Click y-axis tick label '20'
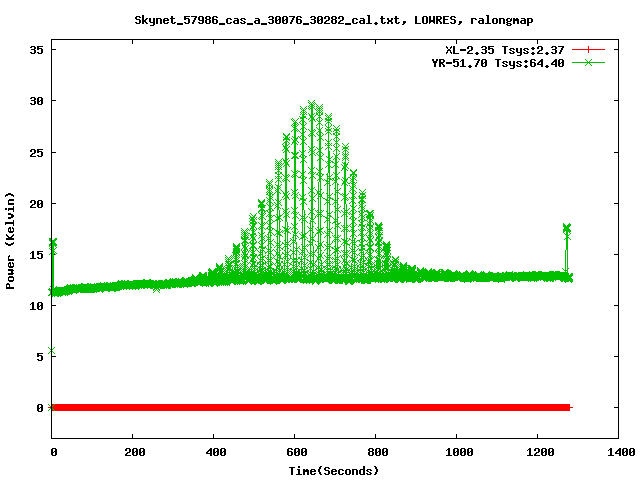Image resolution: width=640 pixels, height=480 pixels. point(36,204)
